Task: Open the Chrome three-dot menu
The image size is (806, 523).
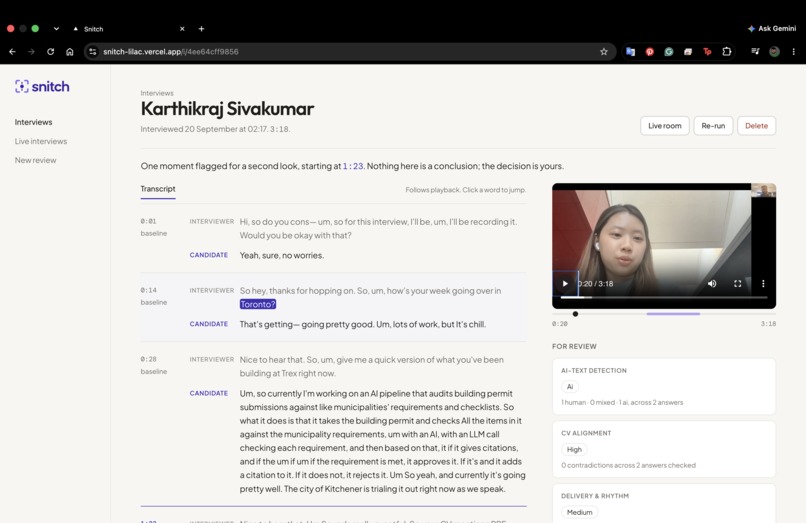Action: point(794,51)
